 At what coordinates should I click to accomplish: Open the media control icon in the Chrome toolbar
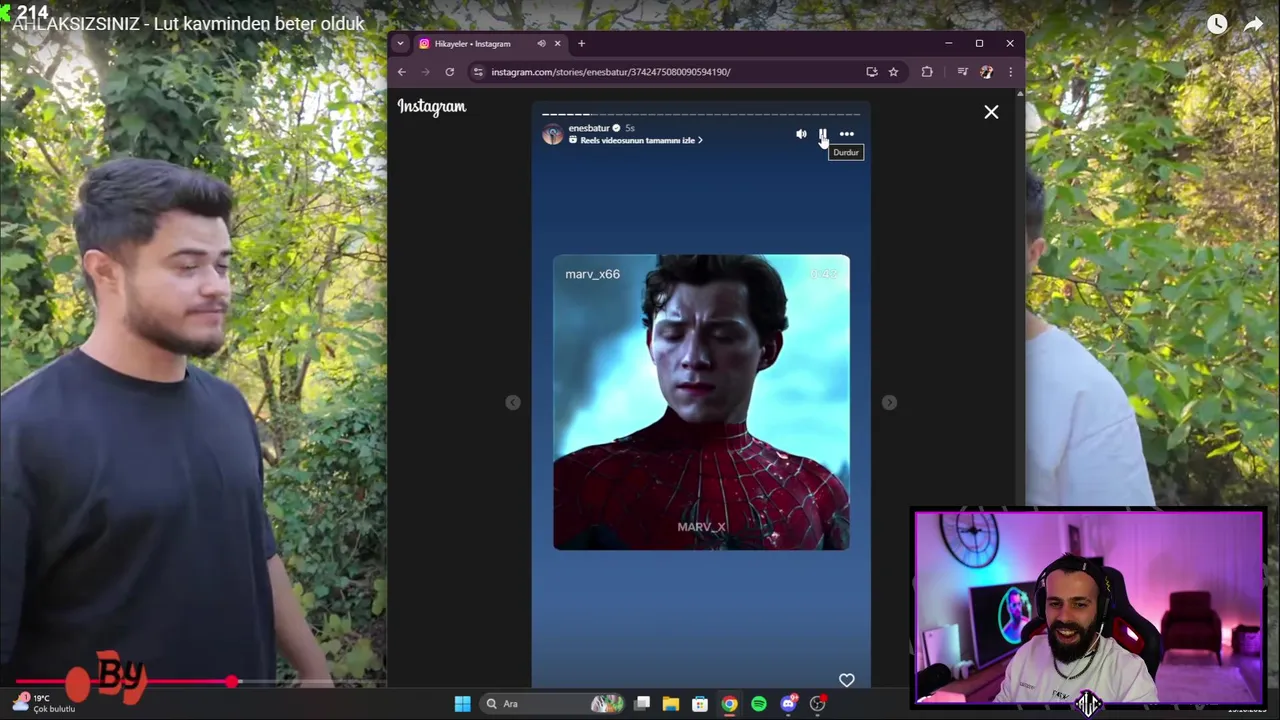pyautogui.click(x=962, y=72)
